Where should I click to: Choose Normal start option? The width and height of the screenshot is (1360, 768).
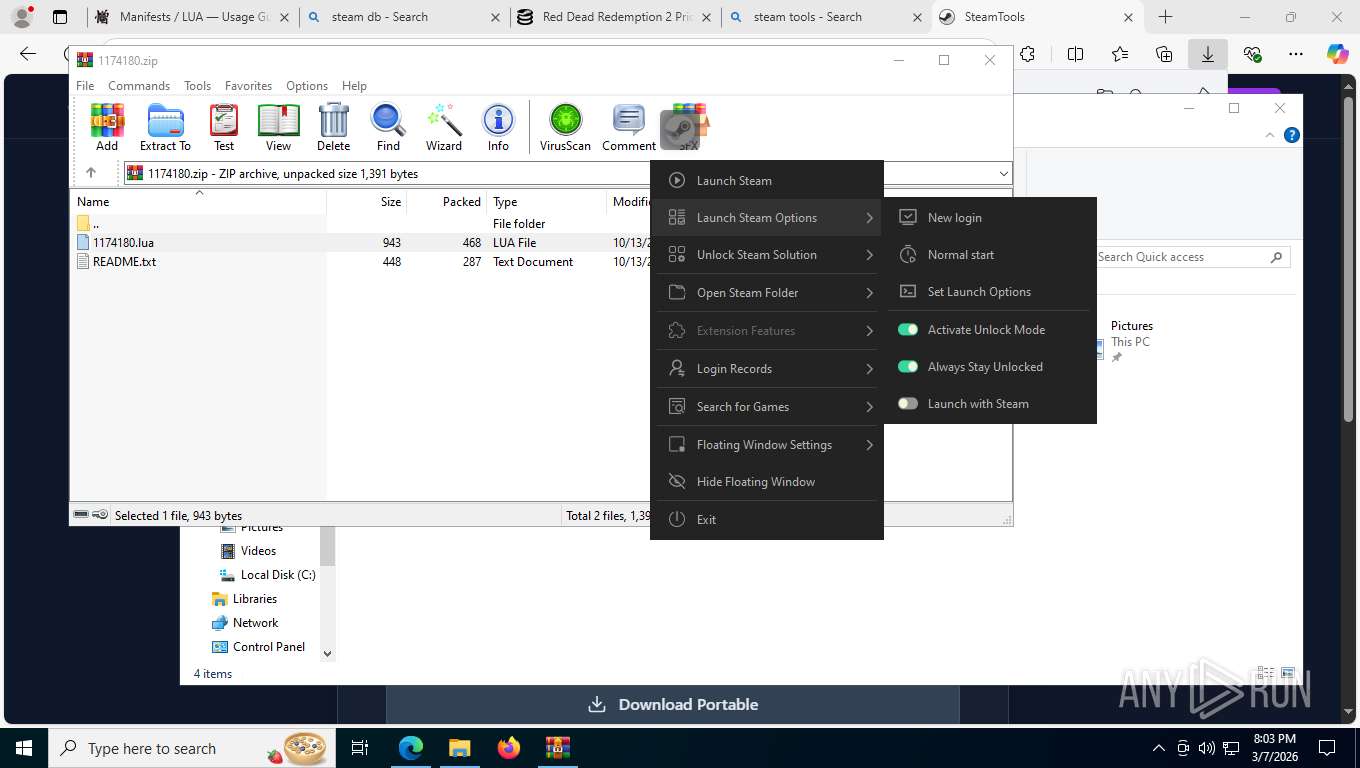tap(991, 254)
